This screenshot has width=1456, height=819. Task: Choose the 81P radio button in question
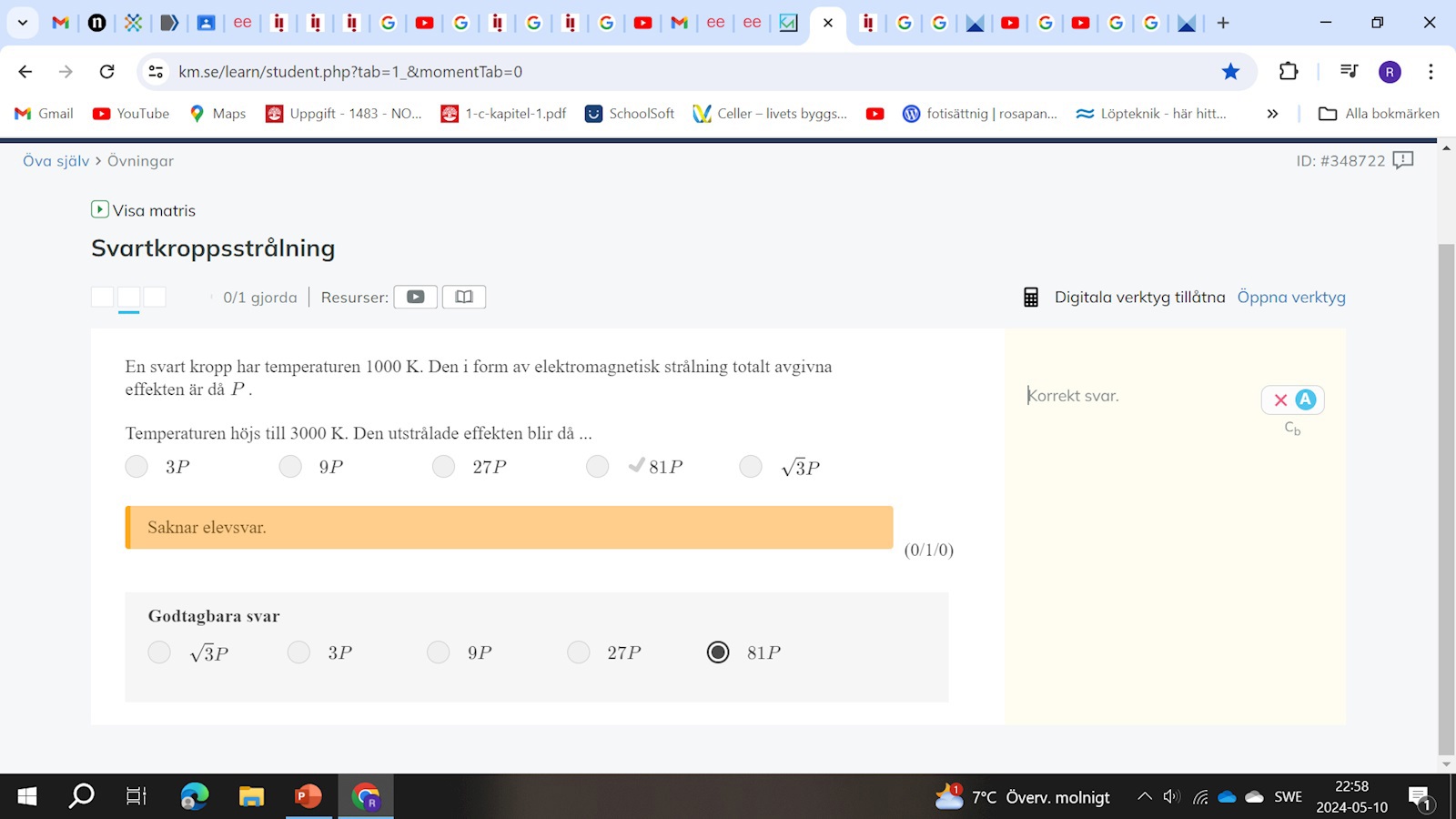(x=598, y=467)
